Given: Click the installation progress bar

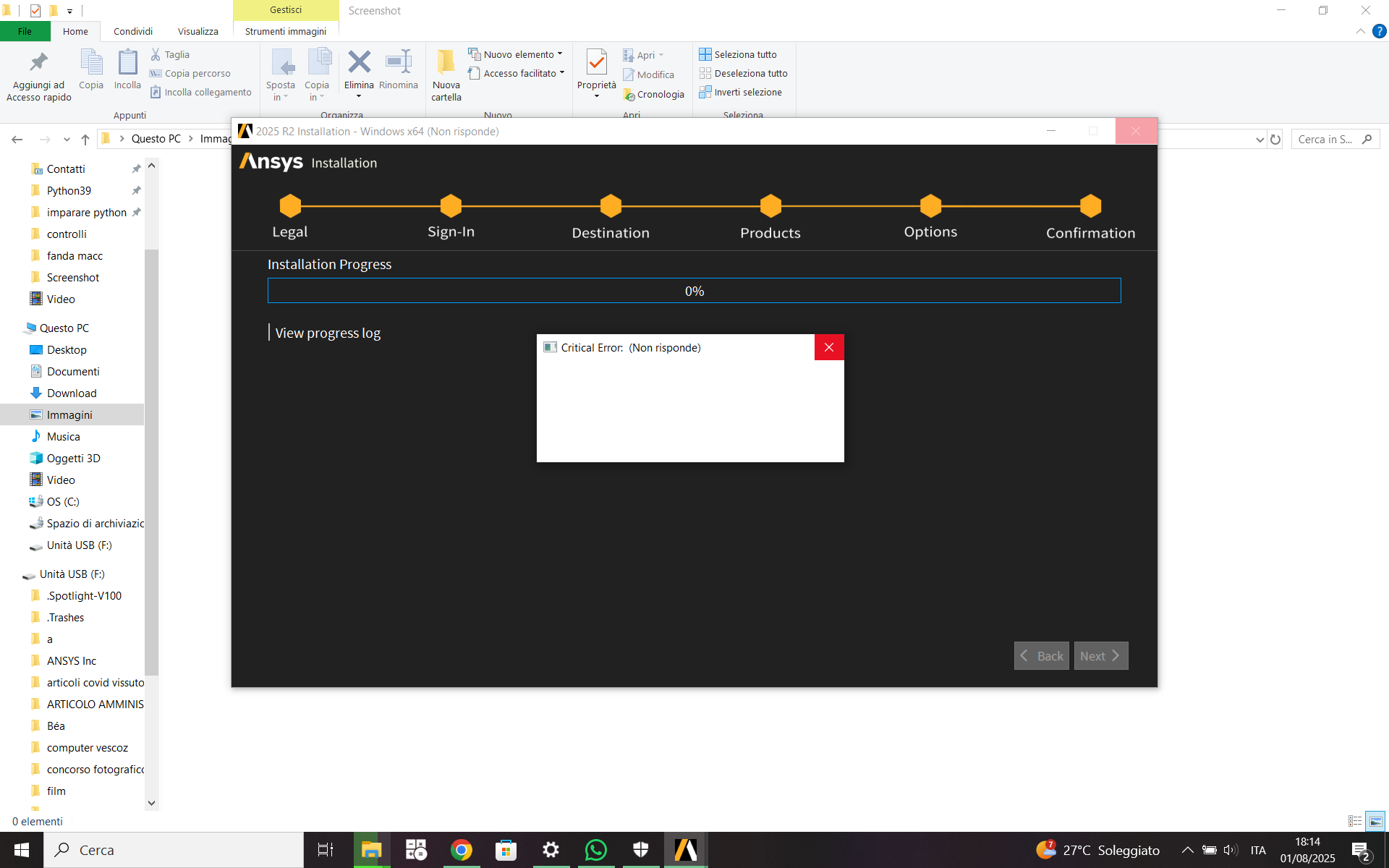Looking at the screenshot, I should click(x=694, y=291).
